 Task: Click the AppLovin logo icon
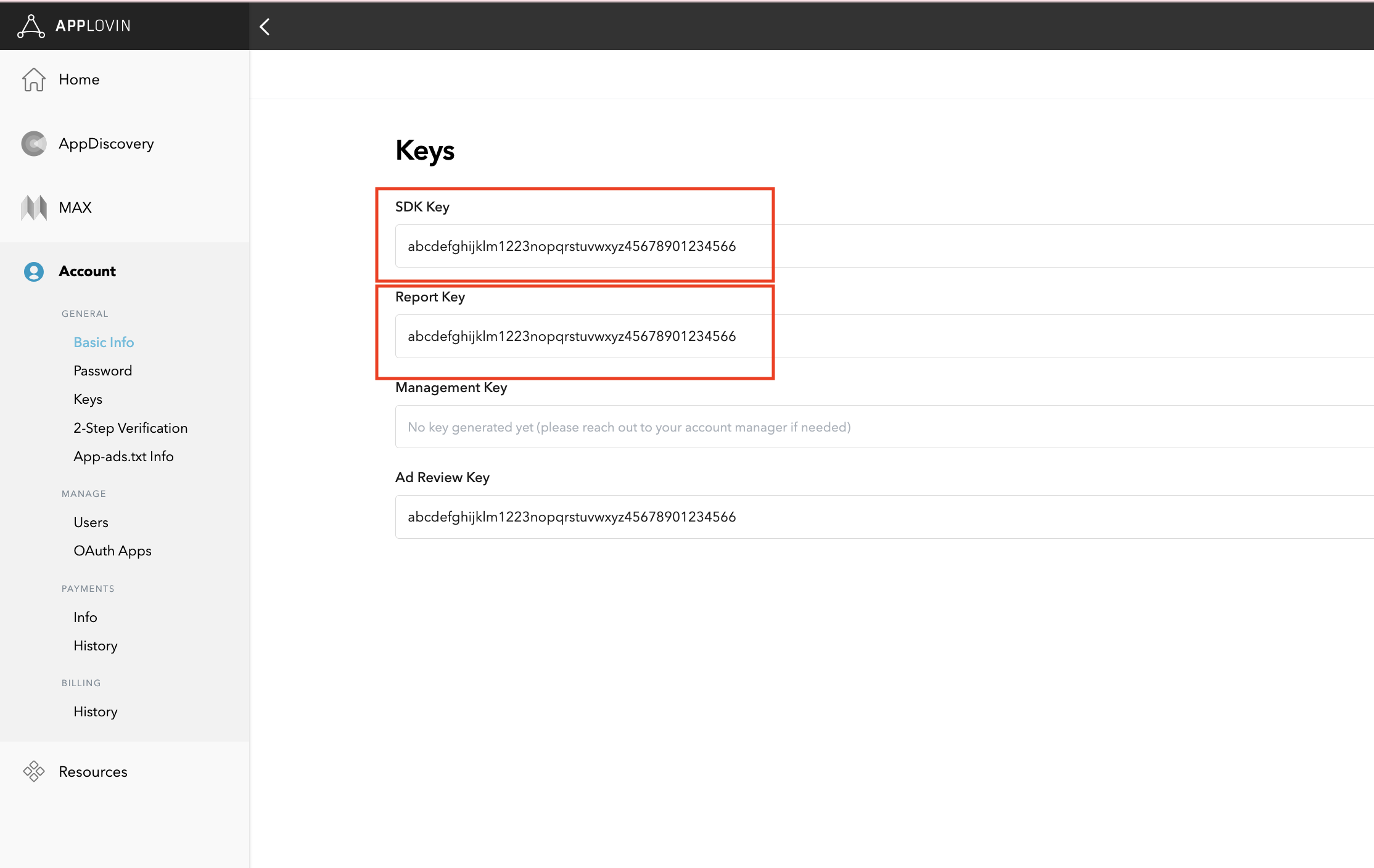point(31,26)
